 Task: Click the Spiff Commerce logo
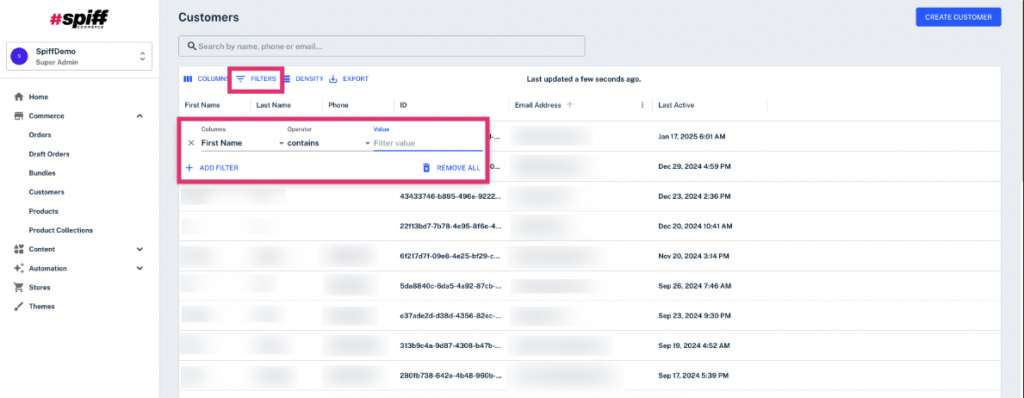click(78, 20)
